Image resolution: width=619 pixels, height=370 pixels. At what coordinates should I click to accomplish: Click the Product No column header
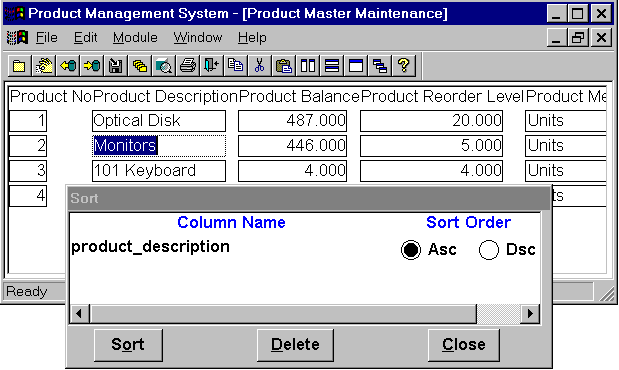(x=51, y=96)
